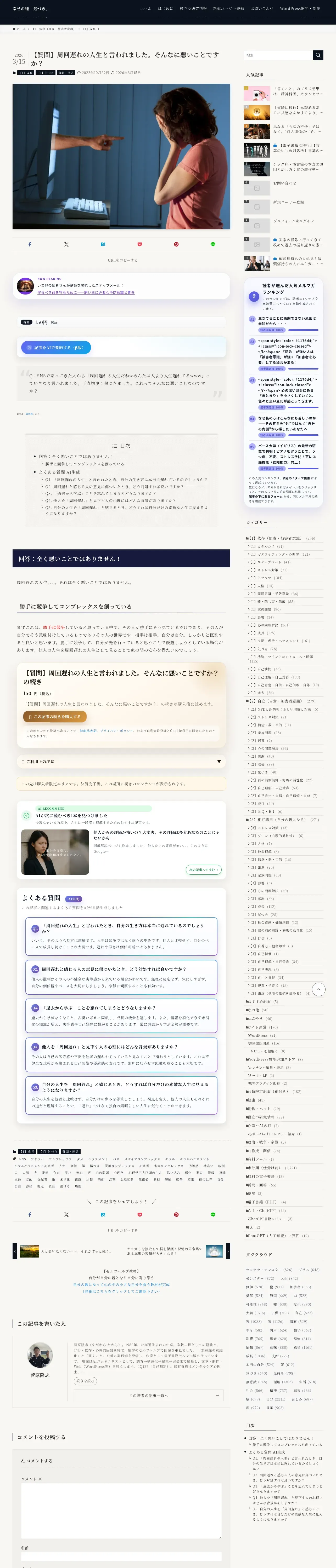Share via LINE below the featured image

213,244
